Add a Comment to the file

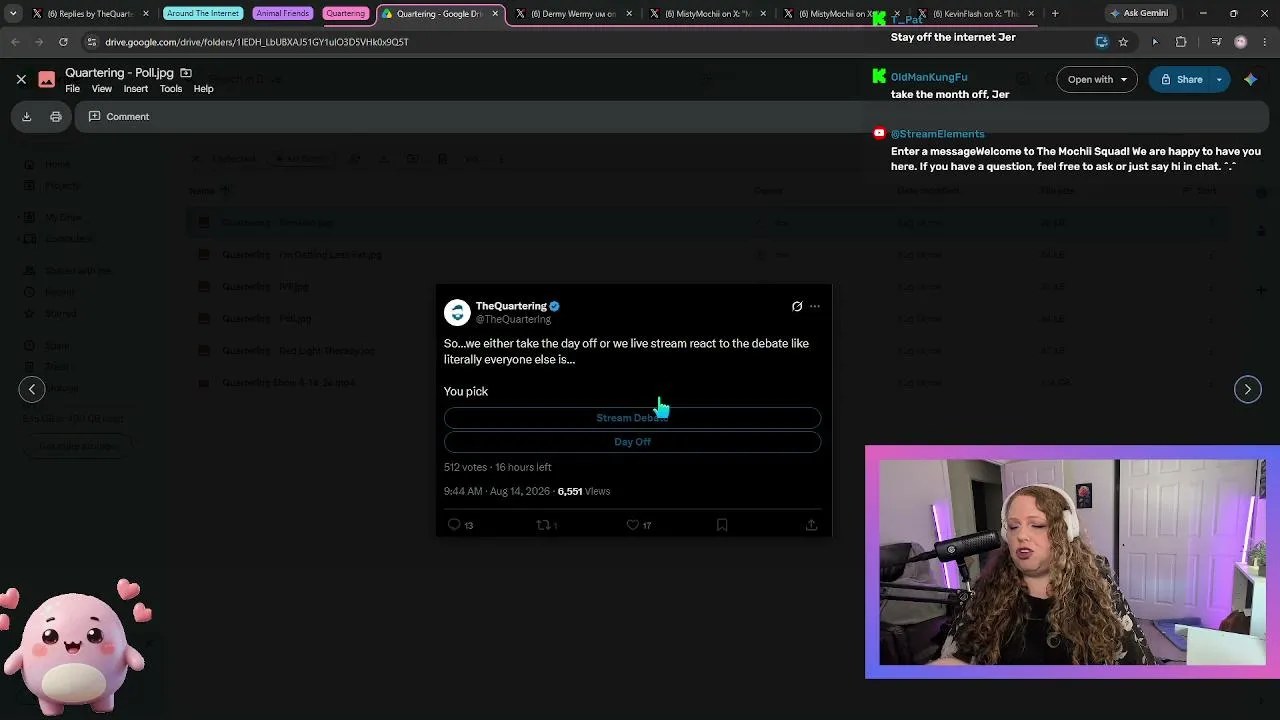click(x=119, y=117)
